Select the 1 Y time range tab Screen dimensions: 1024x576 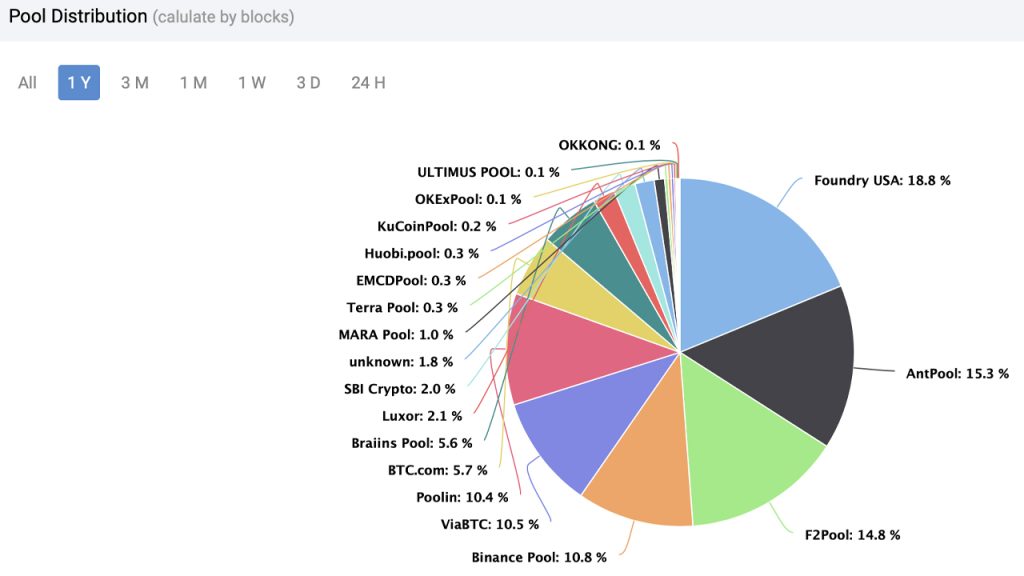click(79, 83)
